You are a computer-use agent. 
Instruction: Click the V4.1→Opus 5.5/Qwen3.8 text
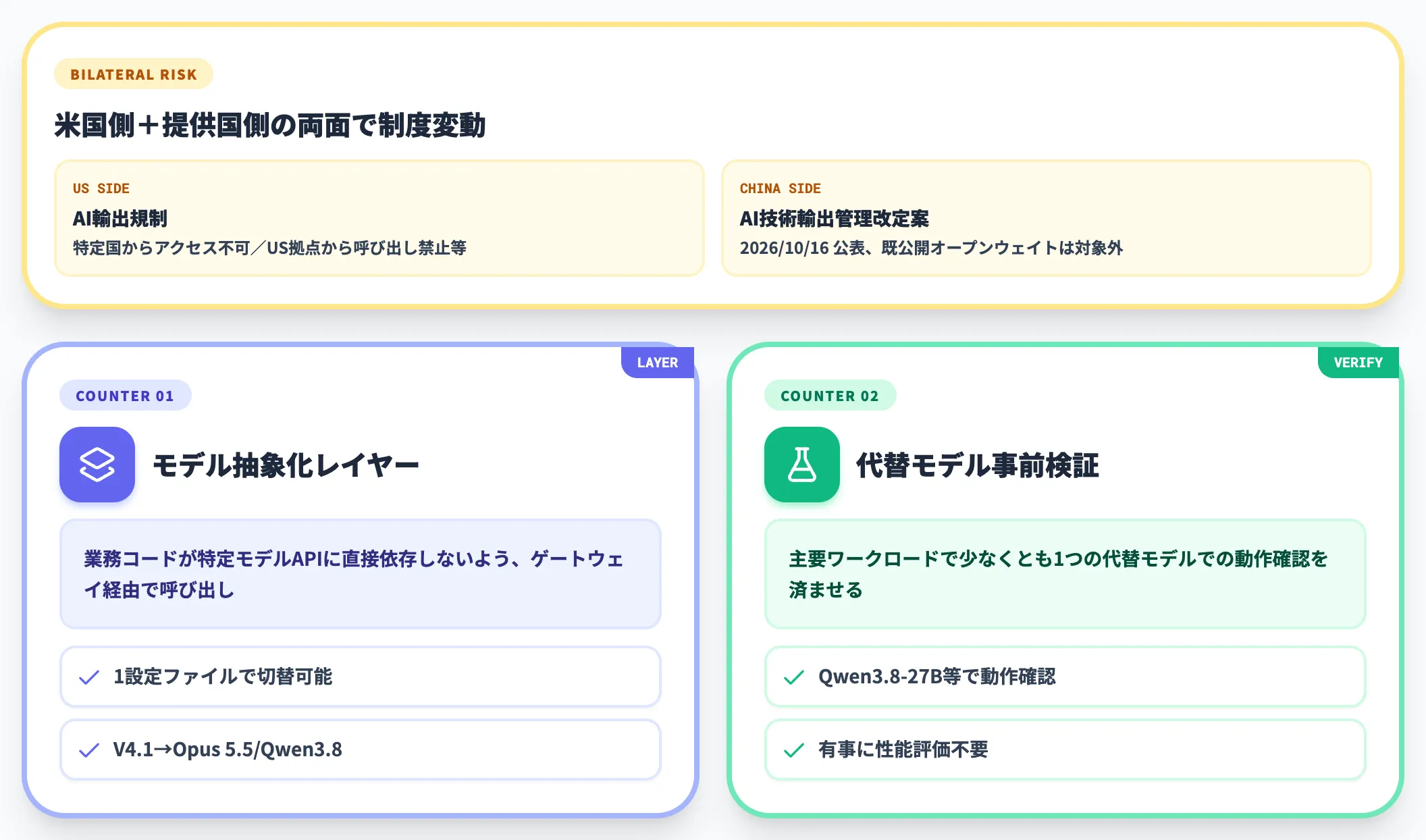coord(228,750)
